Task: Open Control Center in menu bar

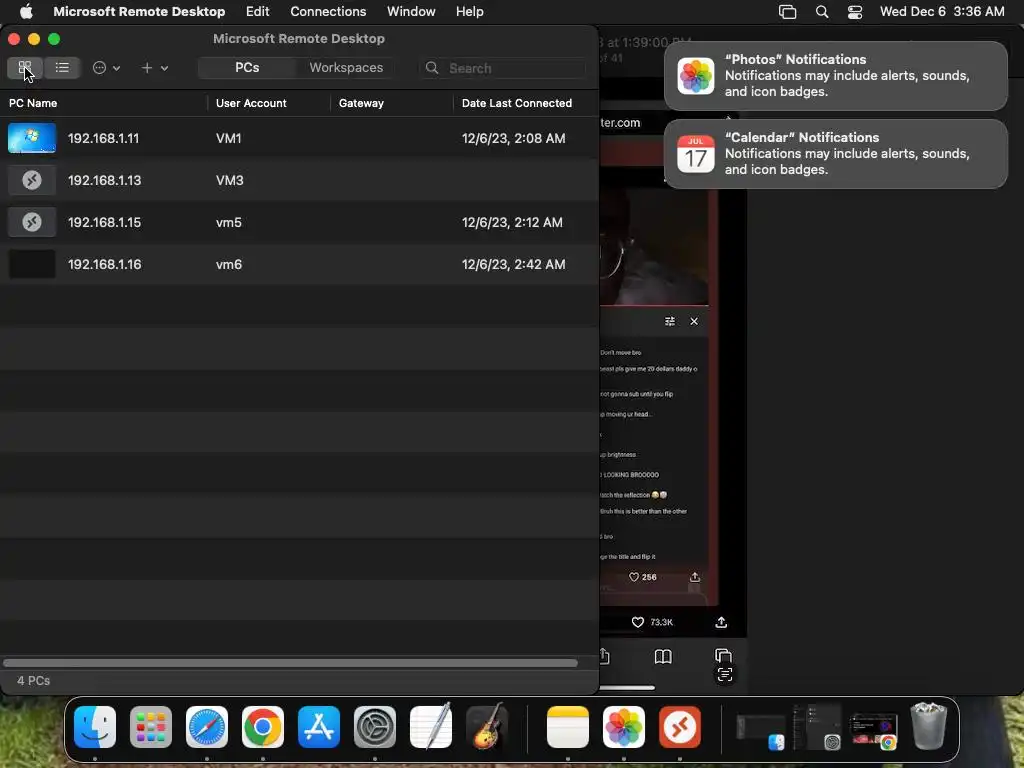Action: pyautogui.click(x=855, y=12)
